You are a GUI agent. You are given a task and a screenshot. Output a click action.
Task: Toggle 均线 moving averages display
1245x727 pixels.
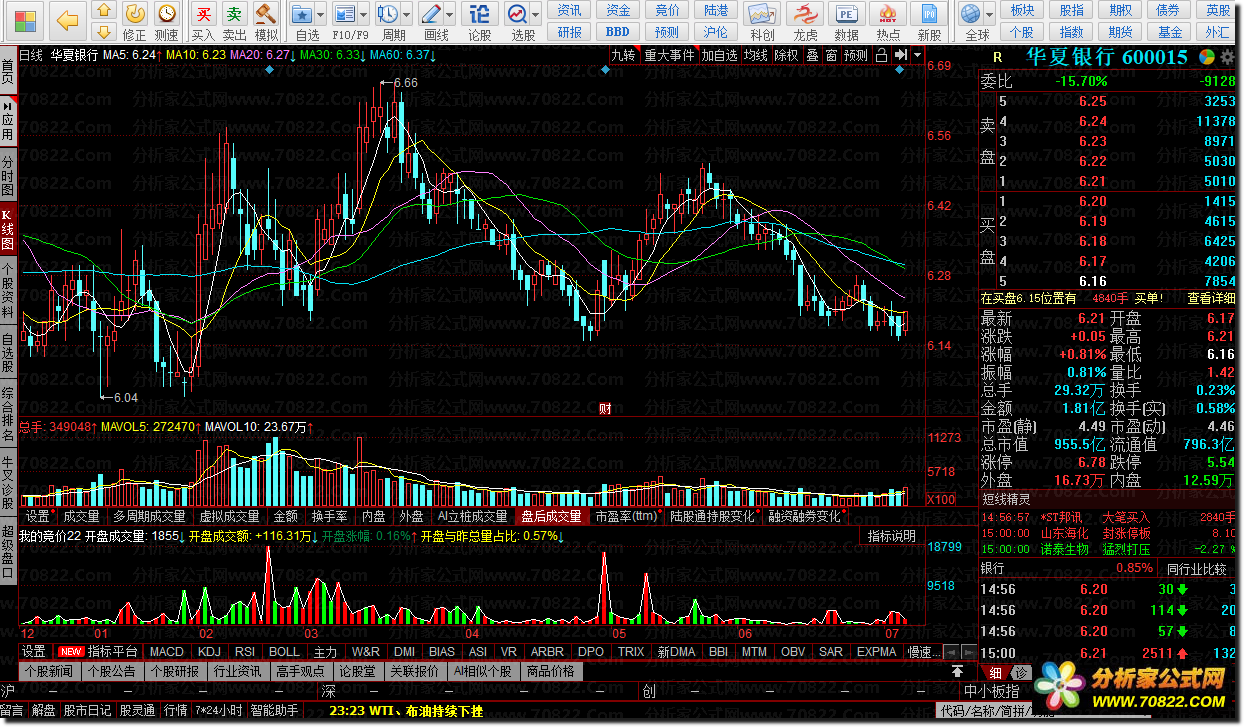point(755,55)
